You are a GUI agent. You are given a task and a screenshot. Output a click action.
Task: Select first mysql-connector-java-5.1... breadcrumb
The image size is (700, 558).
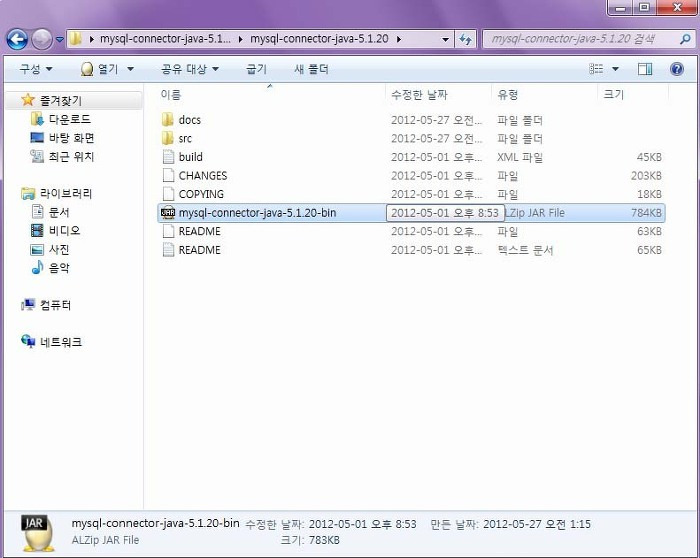(x=165, y=39)
